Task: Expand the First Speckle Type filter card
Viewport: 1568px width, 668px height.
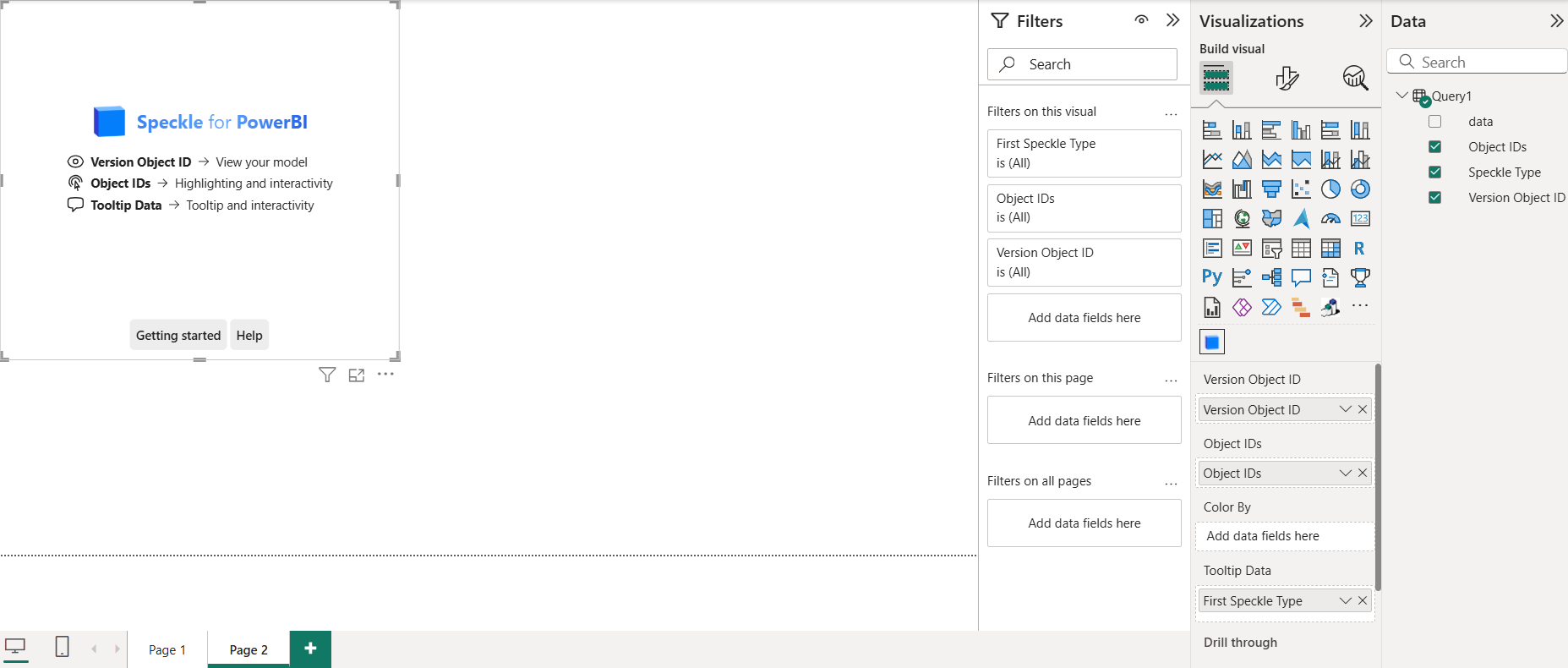Action: coord(1084,153)
